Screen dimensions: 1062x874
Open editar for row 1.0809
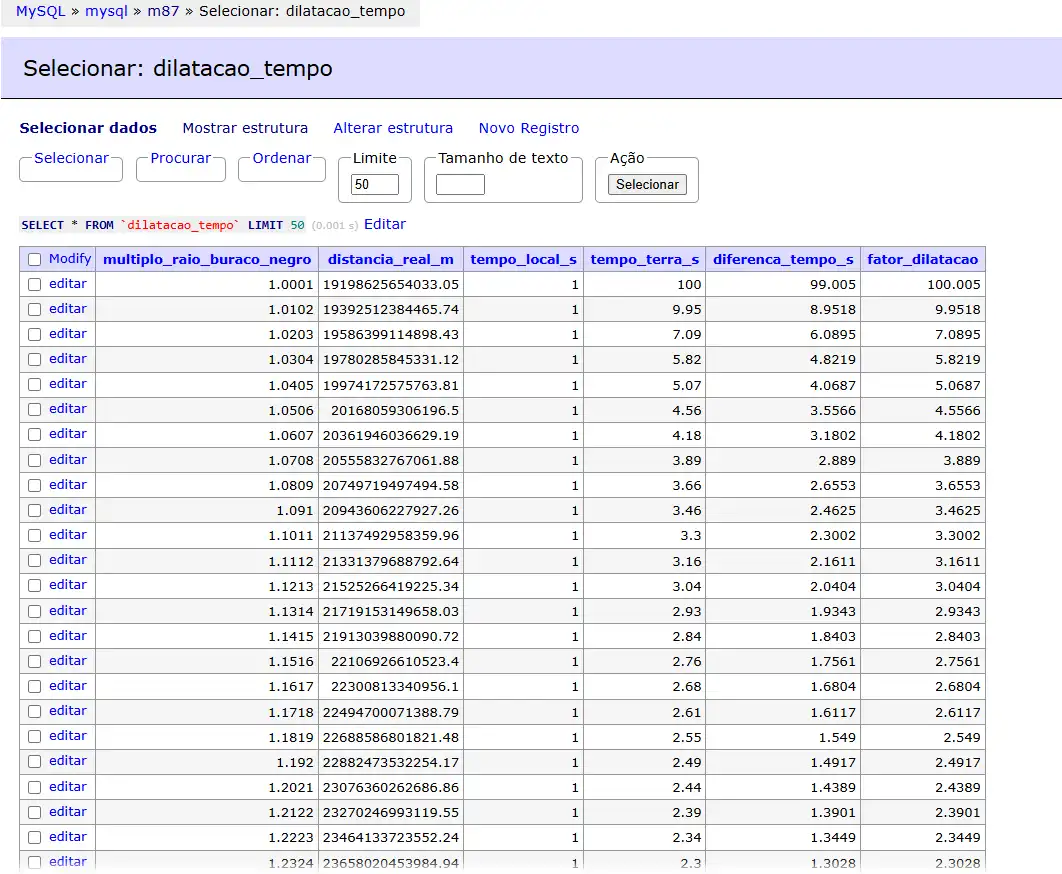click(68, 485)
